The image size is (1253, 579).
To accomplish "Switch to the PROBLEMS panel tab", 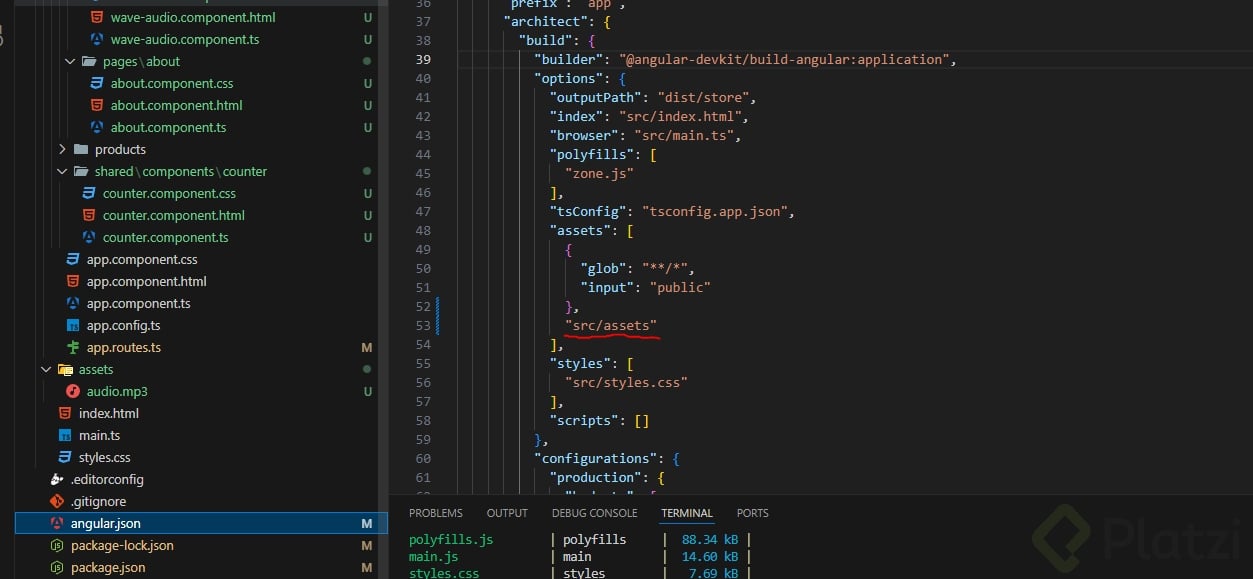I will coord(436,513).
